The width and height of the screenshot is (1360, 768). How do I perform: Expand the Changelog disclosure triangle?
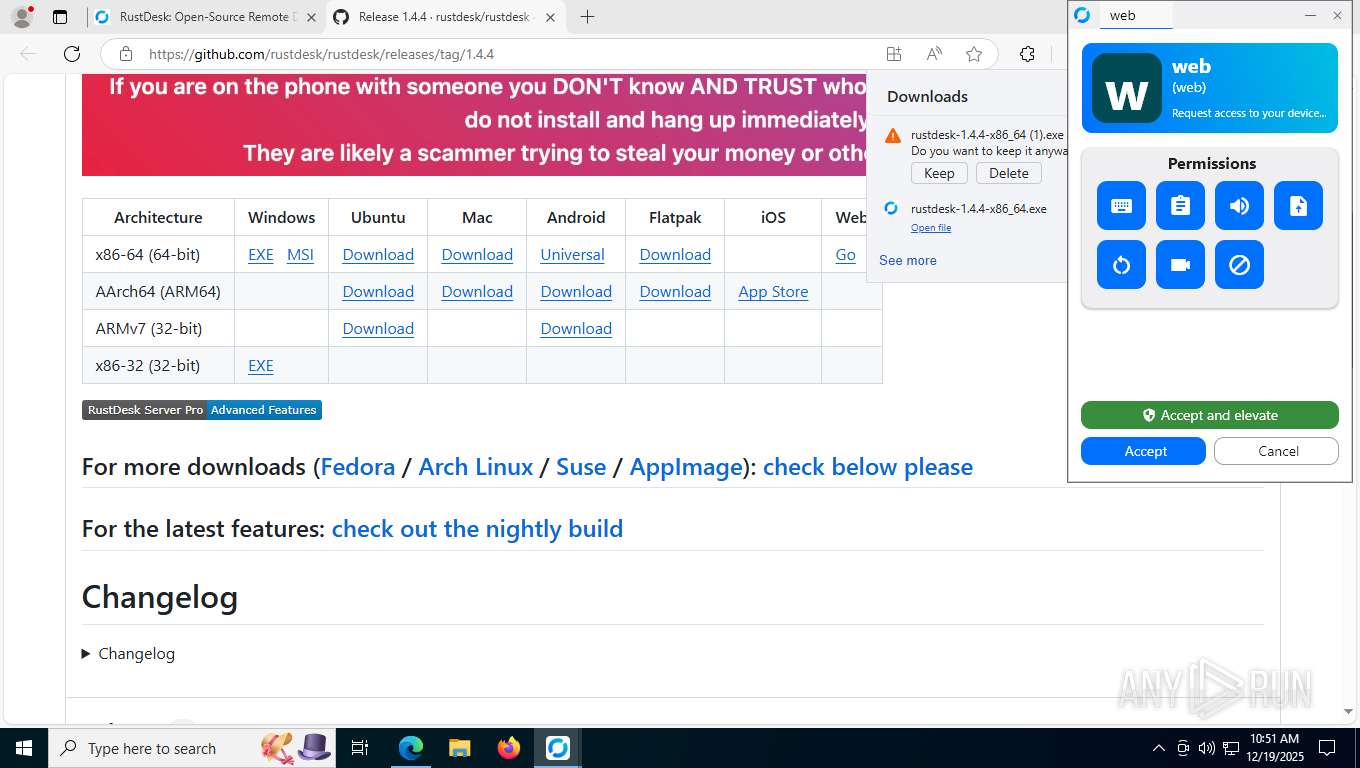(87, 654)
